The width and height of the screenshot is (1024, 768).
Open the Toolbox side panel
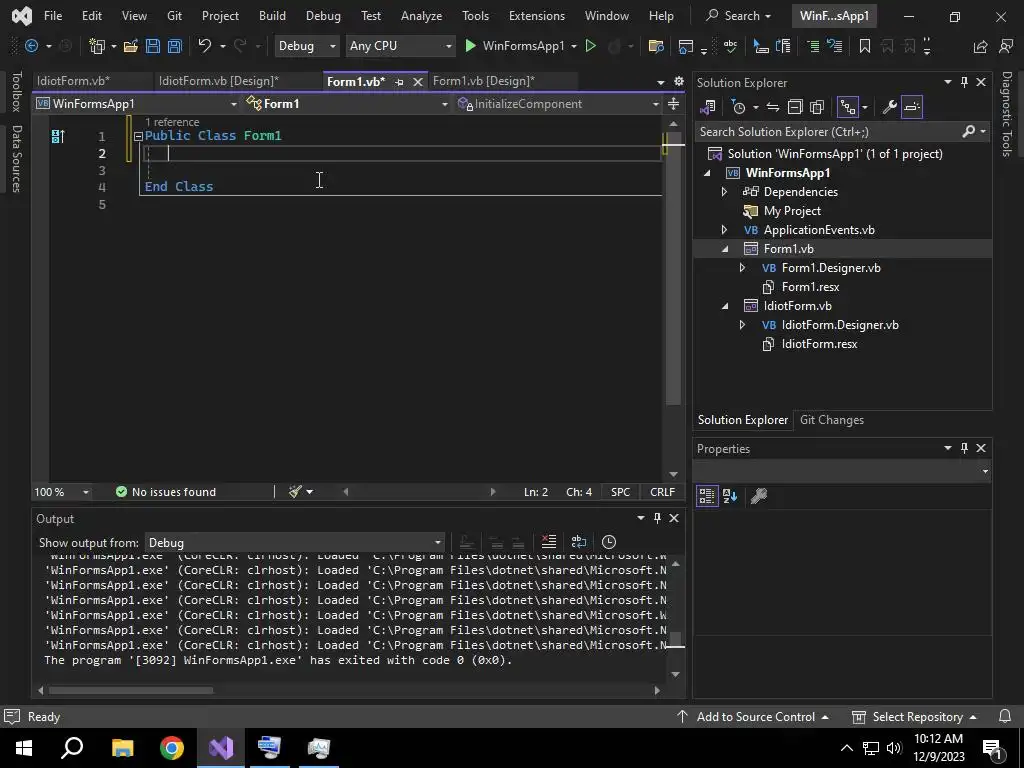point(17,91)
